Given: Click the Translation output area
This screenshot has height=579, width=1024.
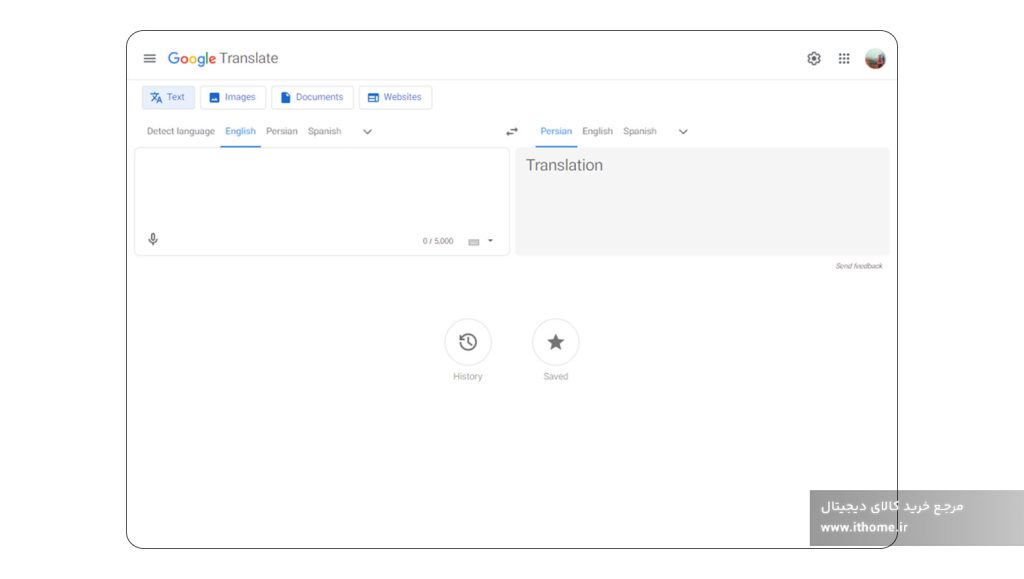Looking at the screenshot, I should click(702, 202).
